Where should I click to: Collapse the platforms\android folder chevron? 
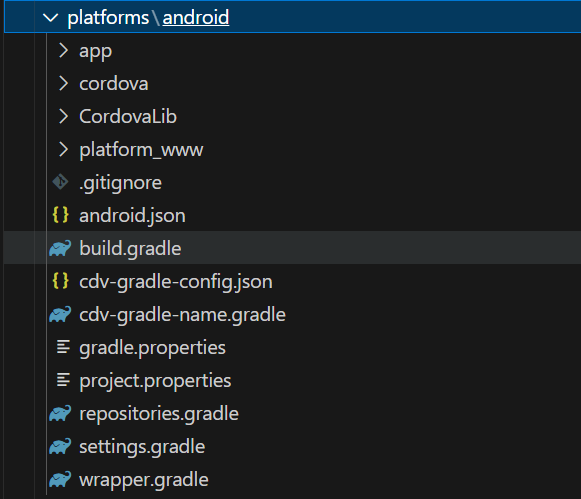coord(50,17)
